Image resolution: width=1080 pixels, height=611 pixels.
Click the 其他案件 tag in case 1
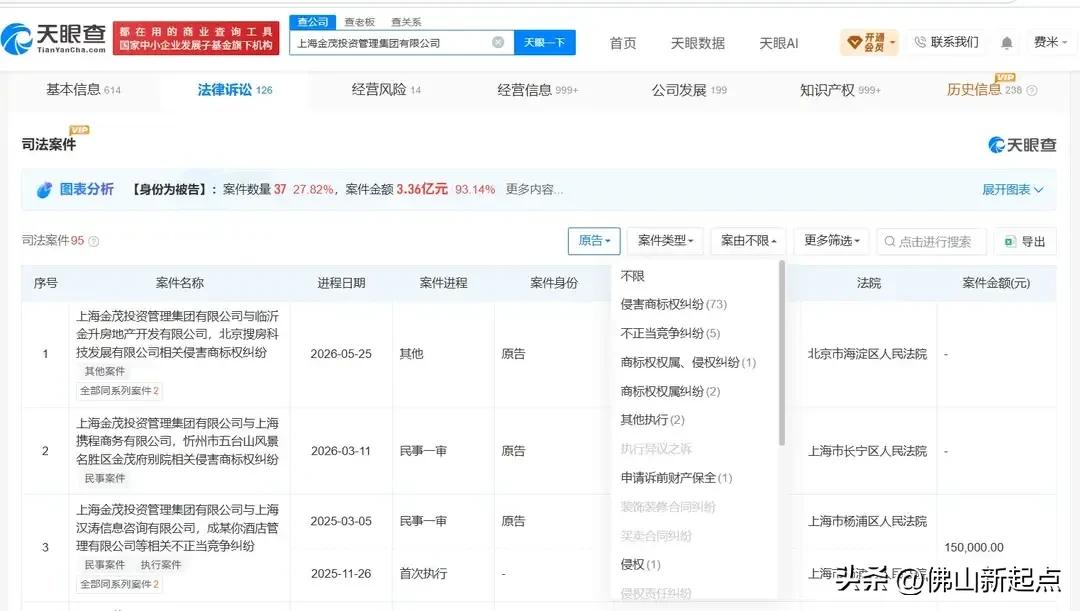click(105, 371)
